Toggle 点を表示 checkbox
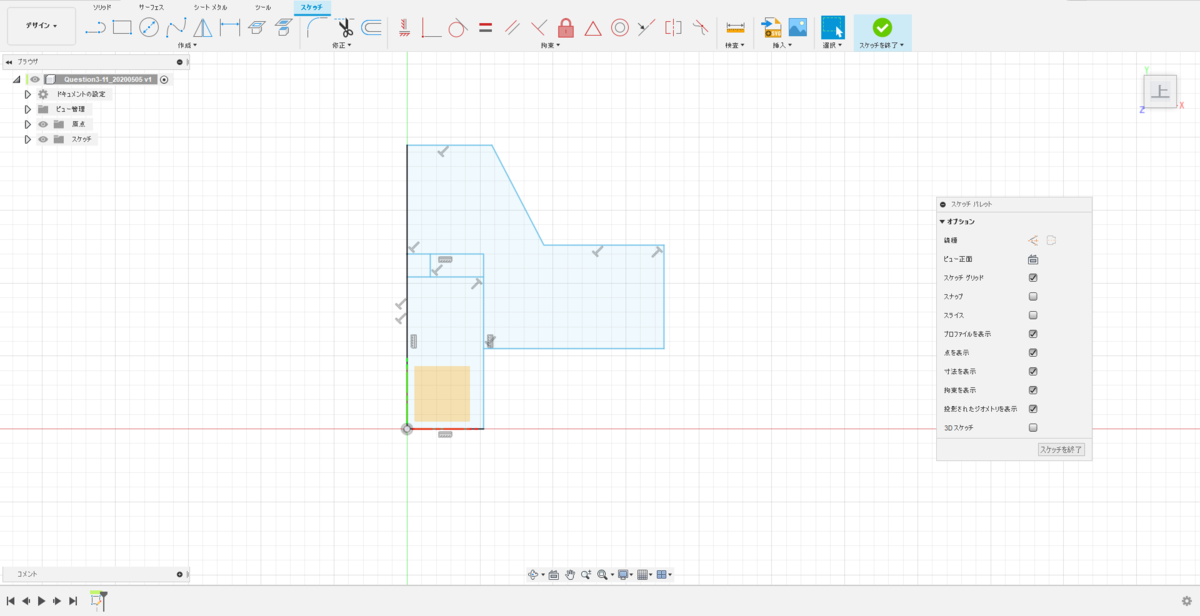The image size is (1200, 616). coord(1033,353)
